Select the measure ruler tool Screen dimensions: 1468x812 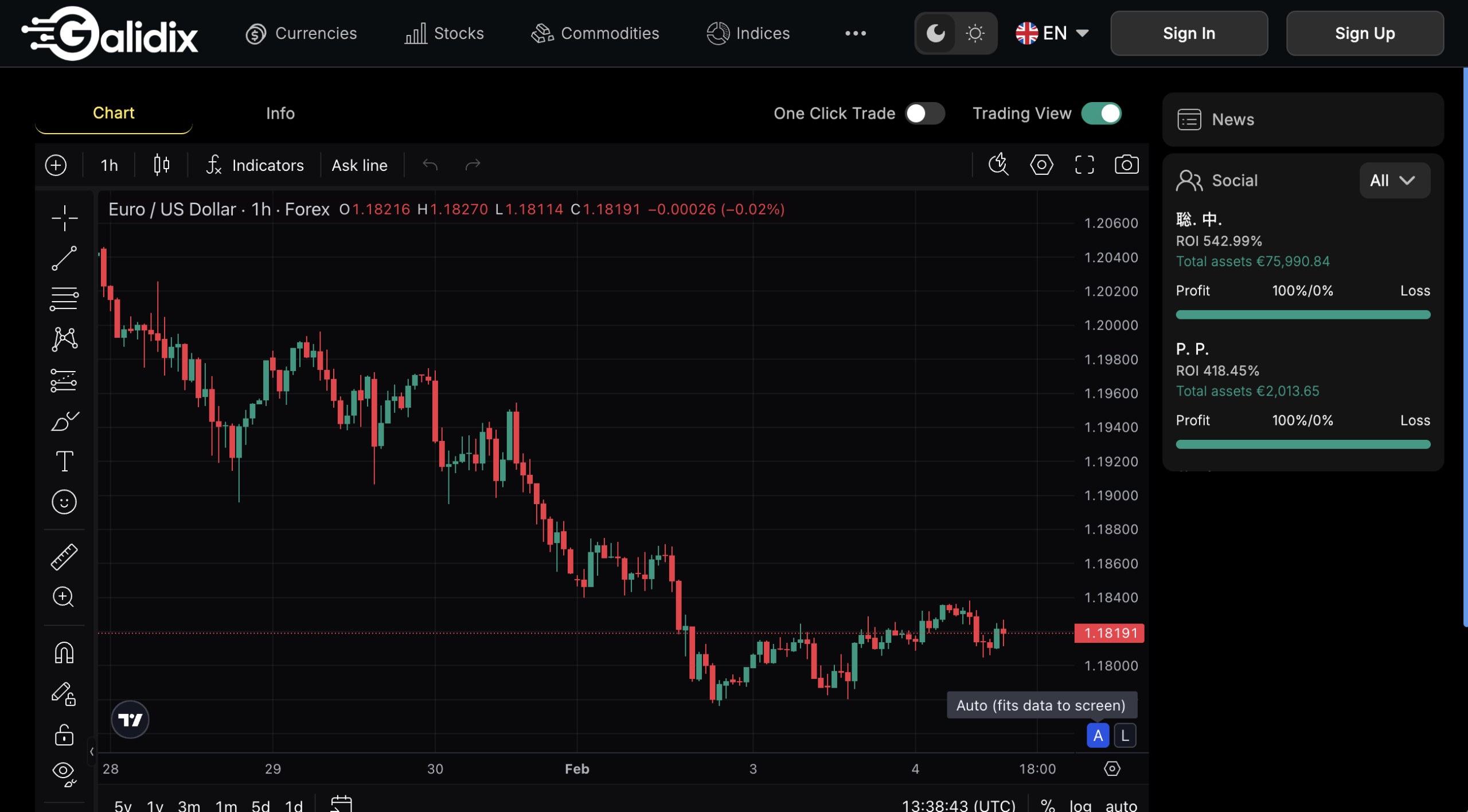pos(64,555)
